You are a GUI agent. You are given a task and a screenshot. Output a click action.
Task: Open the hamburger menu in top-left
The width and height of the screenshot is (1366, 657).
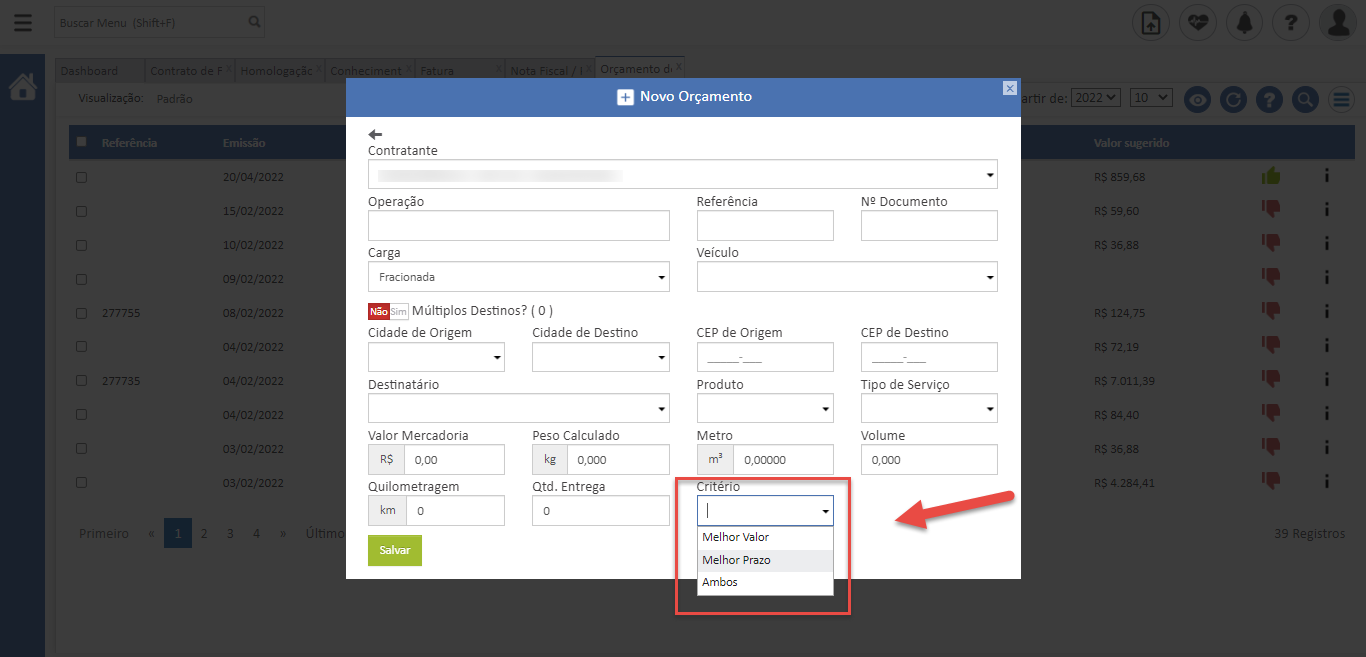point(22,22)
